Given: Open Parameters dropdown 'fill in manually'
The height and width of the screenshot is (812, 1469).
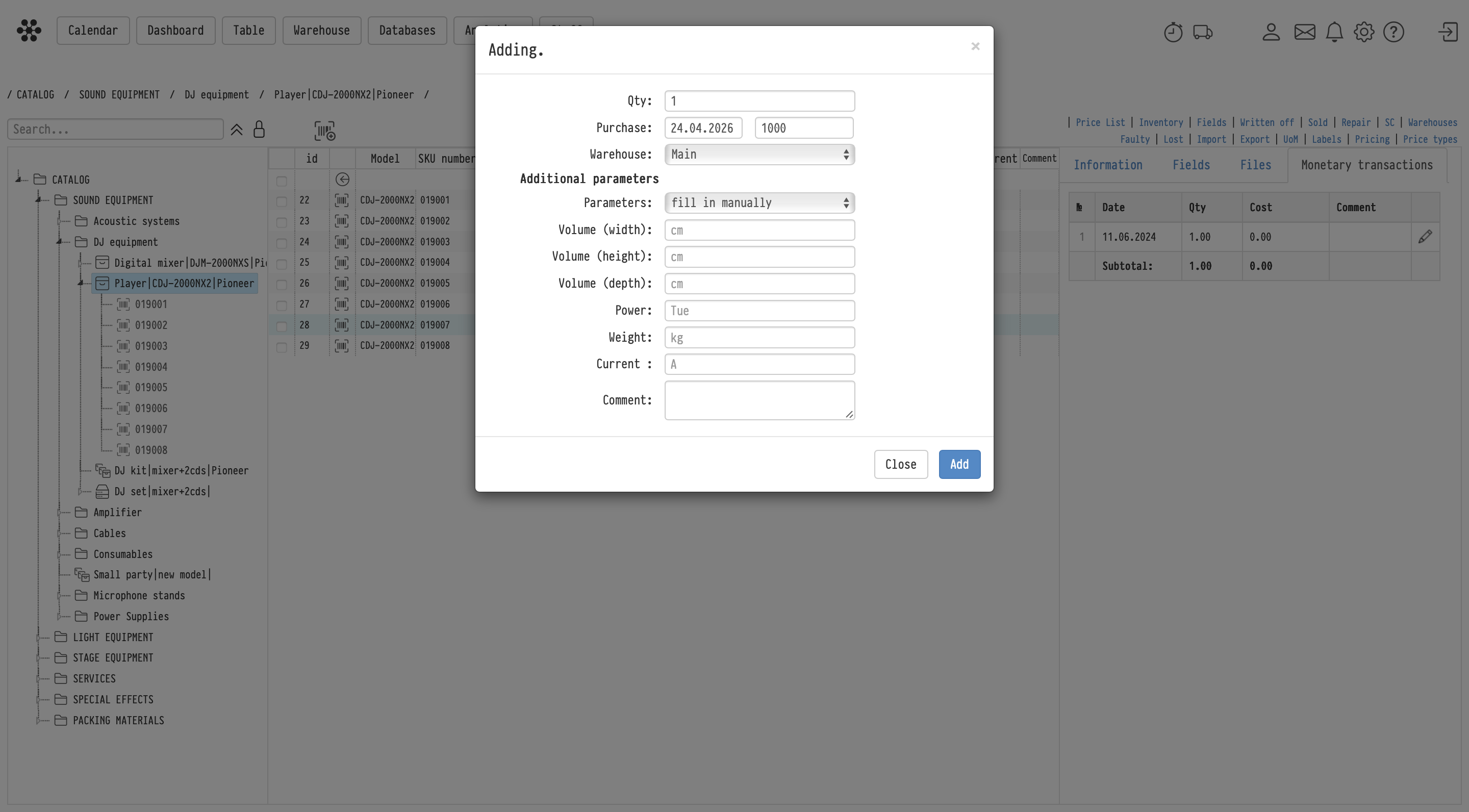Looking at the screenshot, I should pyautogui.click(x=759, y=203).
